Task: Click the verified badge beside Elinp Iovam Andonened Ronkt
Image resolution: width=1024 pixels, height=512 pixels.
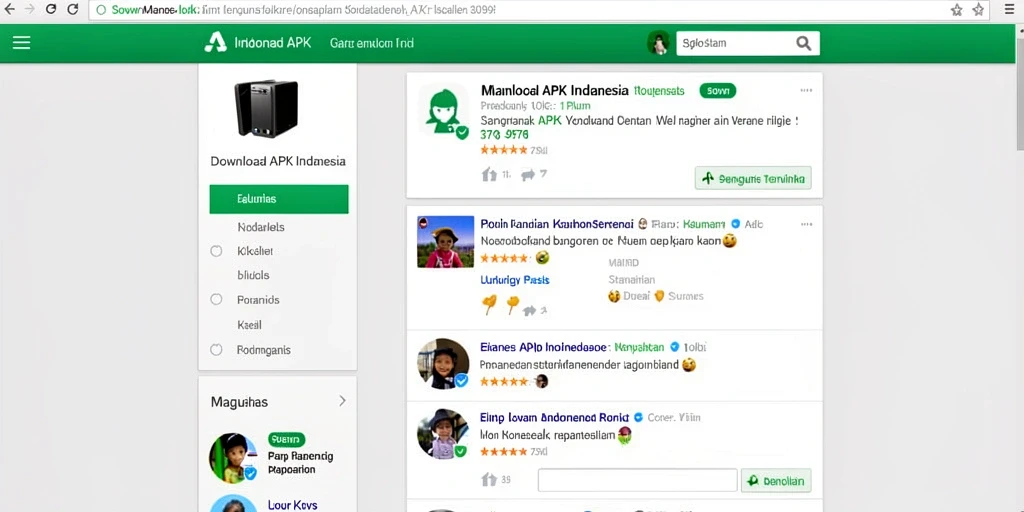Action: (x=639, y=417)
